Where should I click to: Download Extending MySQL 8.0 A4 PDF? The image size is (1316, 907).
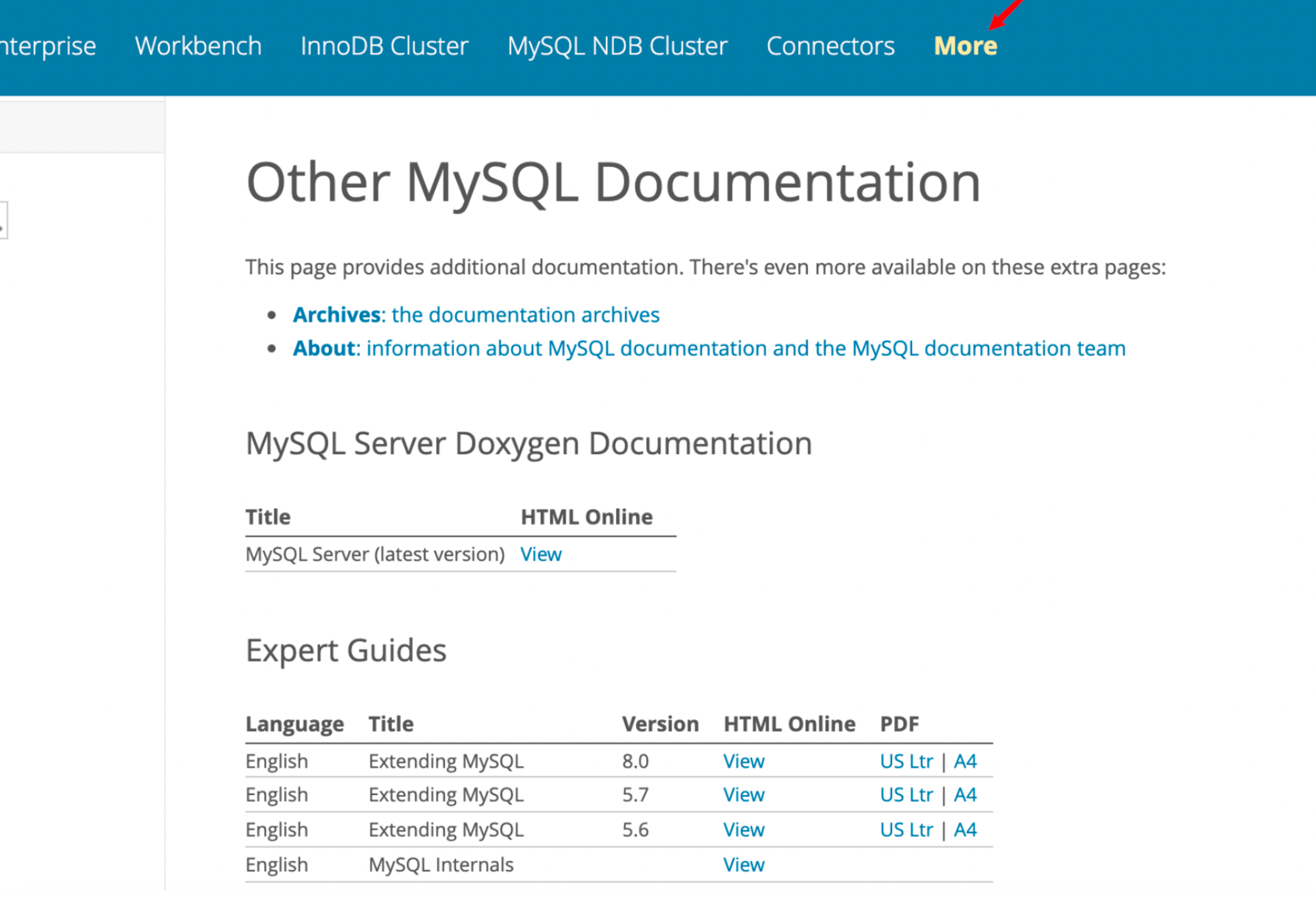tap(965, 761)
